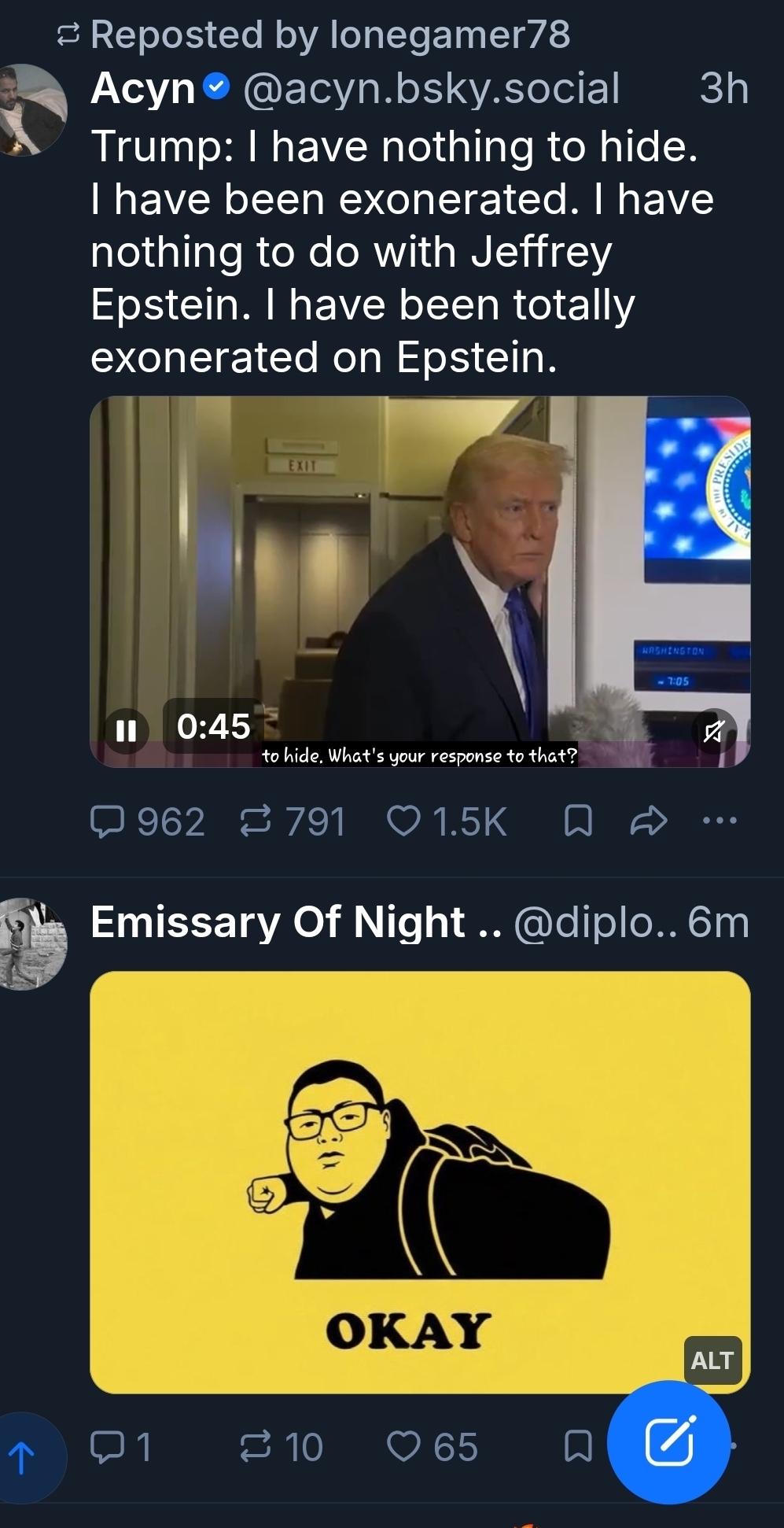Unmute the video sound
Screen dimensions: 784x1528
(714, 733)
